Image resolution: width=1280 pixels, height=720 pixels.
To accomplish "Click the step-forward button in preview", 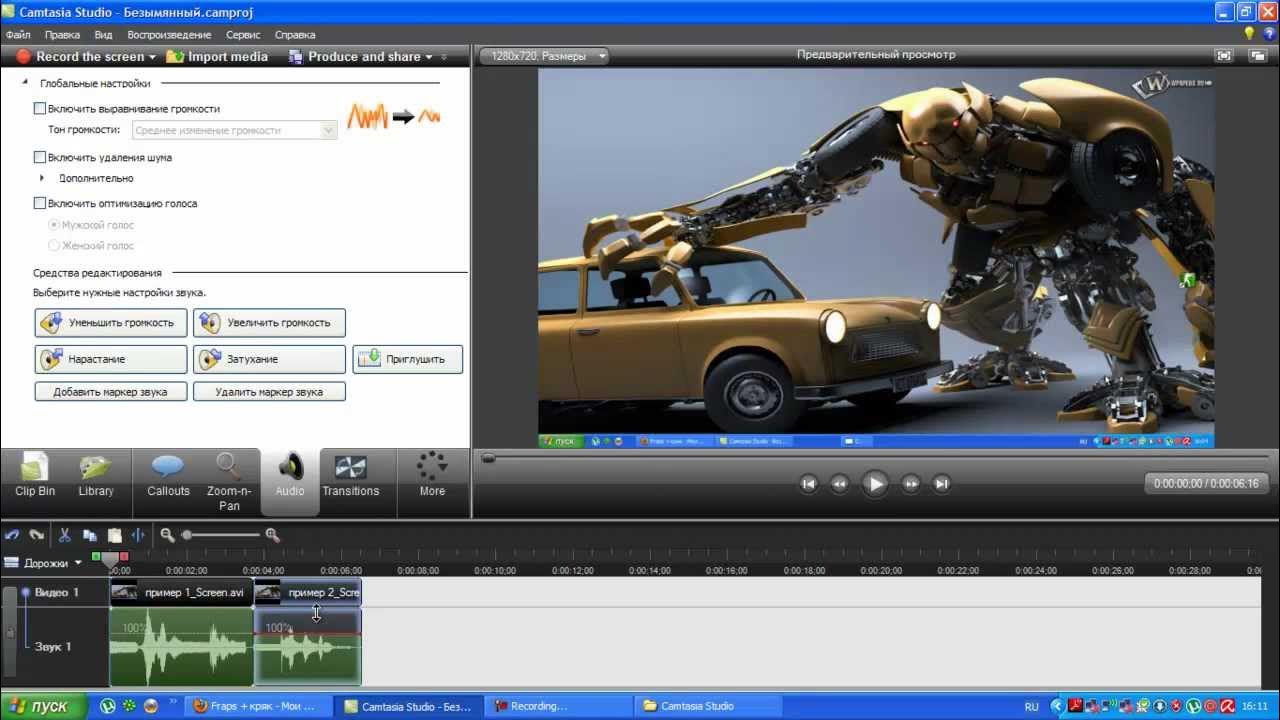I will click(910, 484).
